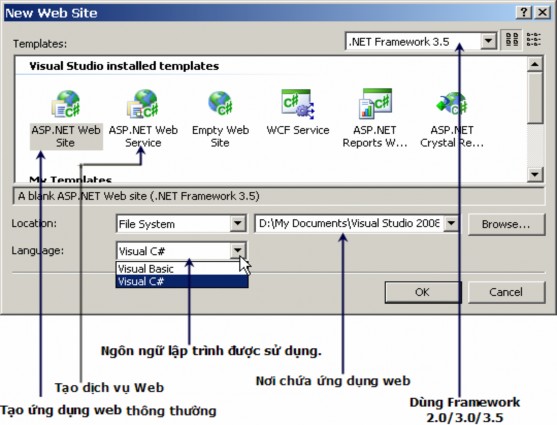Image resolution: width=557 pixels, height=425 pixels.
Task: Open the .NET Framework version dropdown
Action: click(x=488, y=41)
